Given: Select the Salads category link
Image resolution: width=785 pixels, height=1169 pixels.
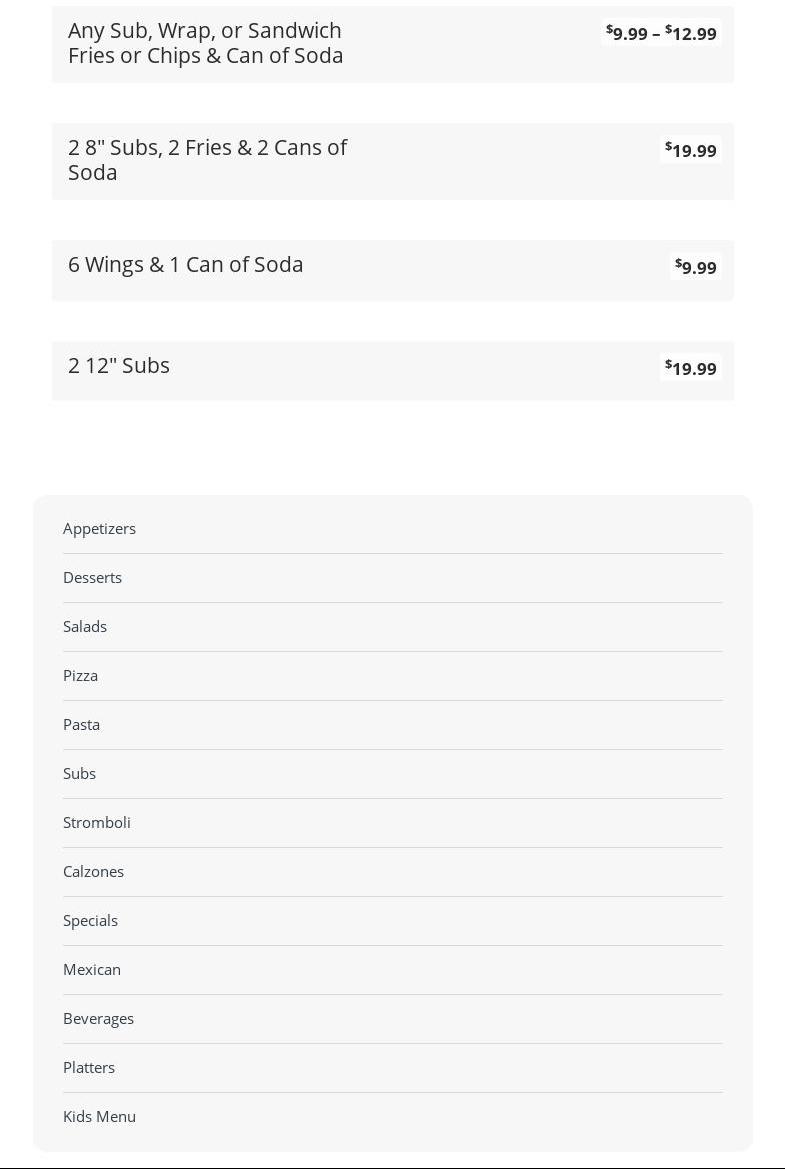Looking at the screenshot, I should coord(85,626).
